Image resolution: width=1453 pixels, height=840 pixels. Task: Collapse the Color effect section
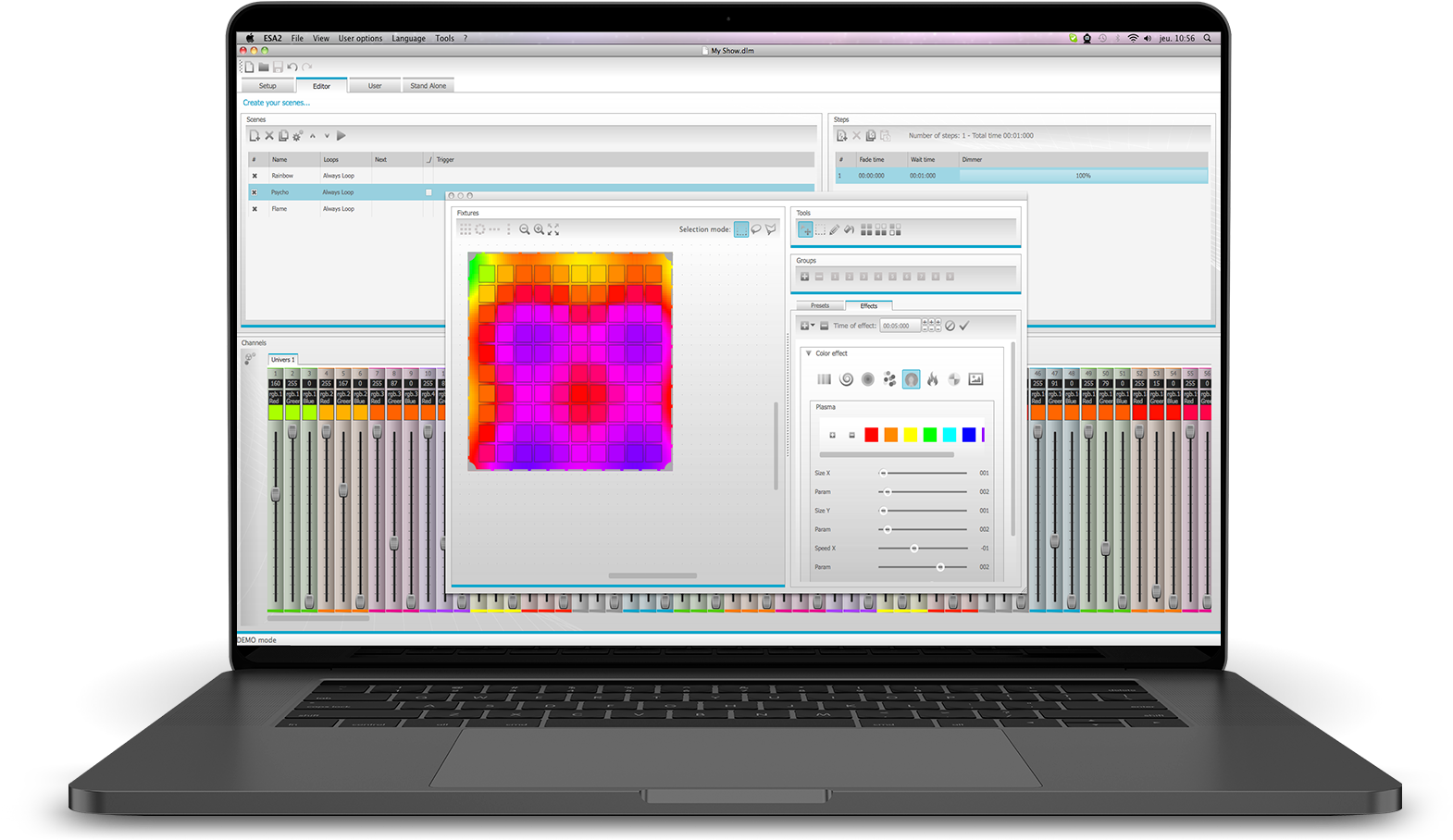808,353
